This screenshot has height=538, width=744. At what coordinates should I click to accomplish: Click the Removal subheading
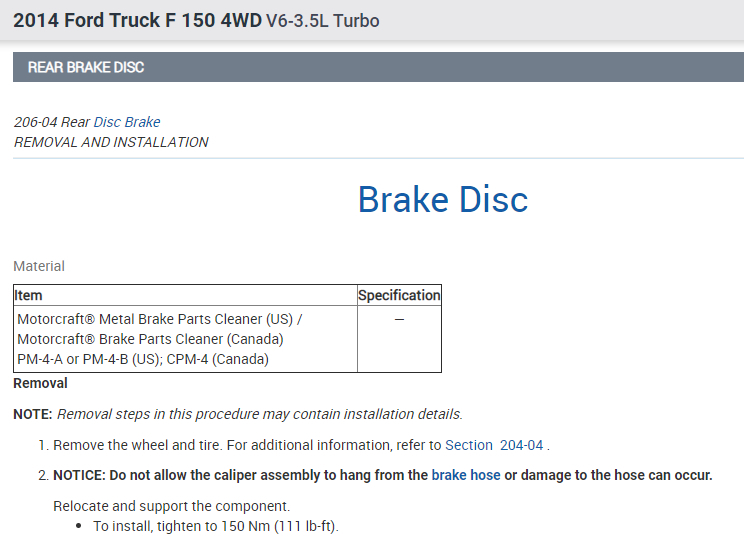pos(40,383)
